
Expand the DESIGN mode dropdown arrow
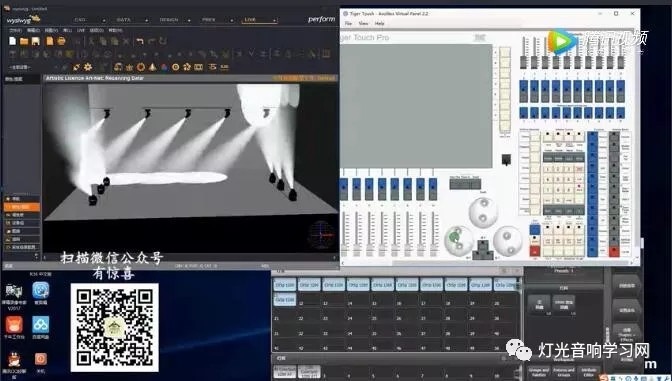tap(189, 20)
